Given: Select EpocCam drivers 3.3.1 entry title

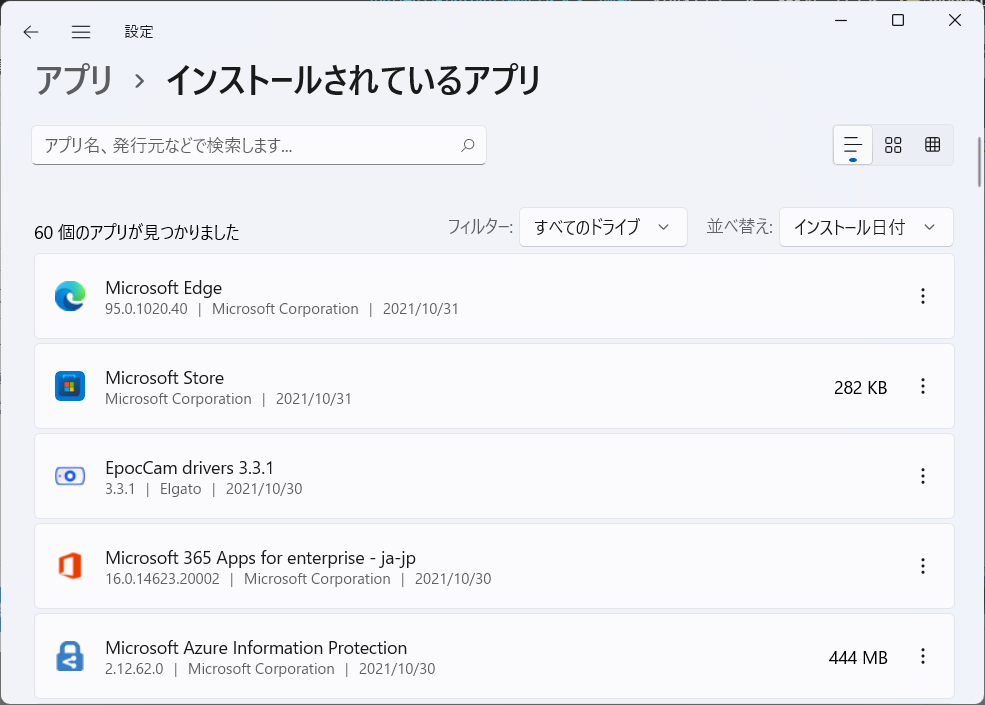Looking at the screenshot, I should [x=189, y=467].
